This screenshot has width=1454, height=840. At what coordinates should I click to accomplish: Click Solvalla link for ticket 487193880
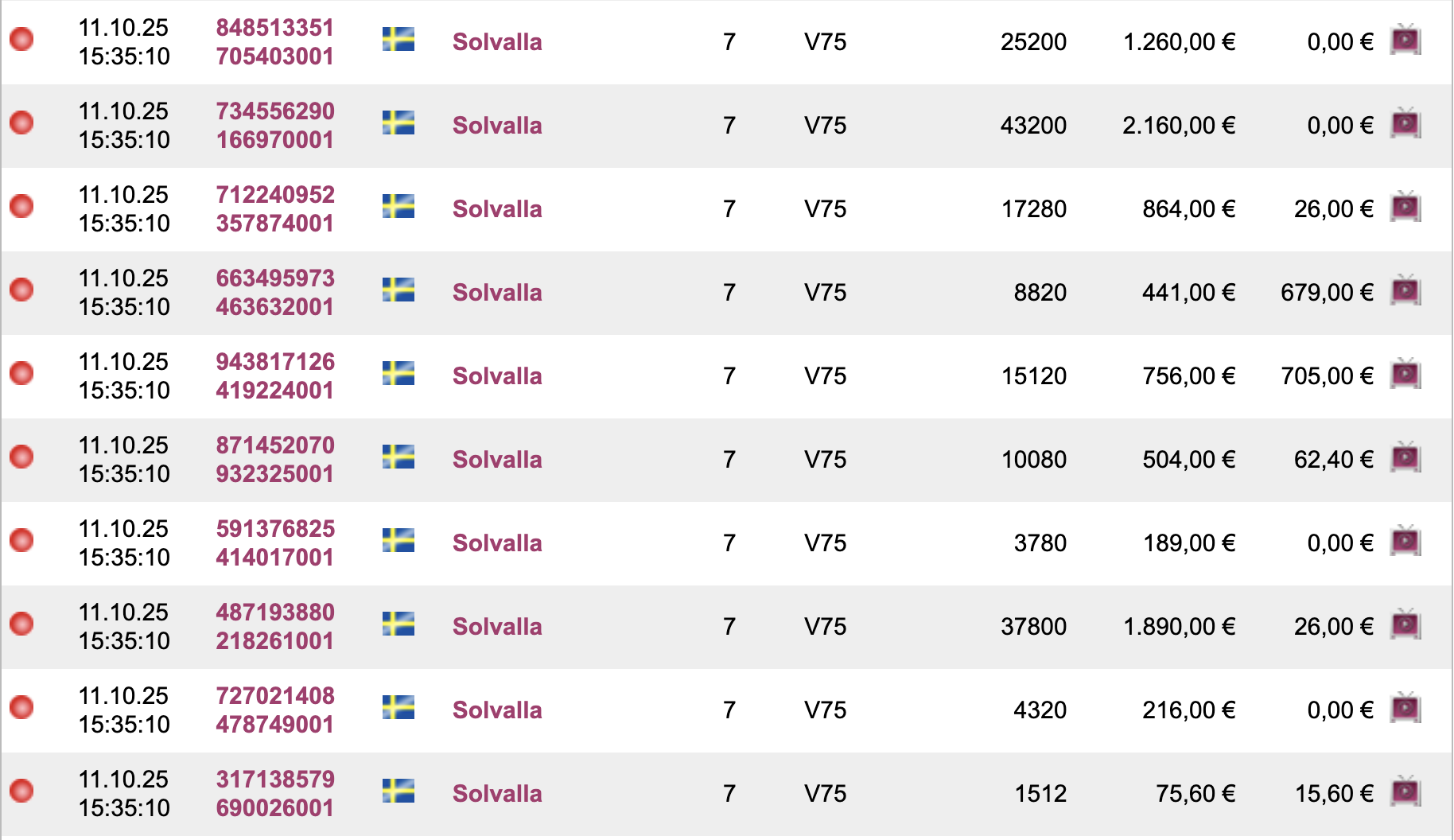pos(497,627)
